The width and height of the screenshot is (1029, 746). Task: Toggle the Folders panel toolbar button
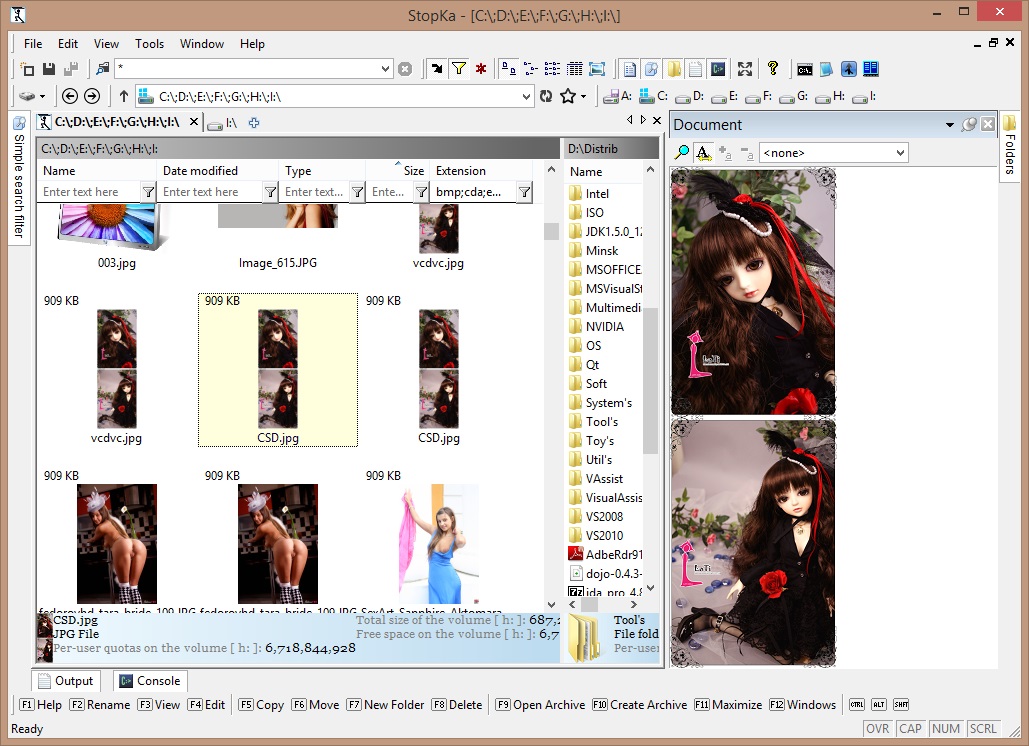pos(674,68)
